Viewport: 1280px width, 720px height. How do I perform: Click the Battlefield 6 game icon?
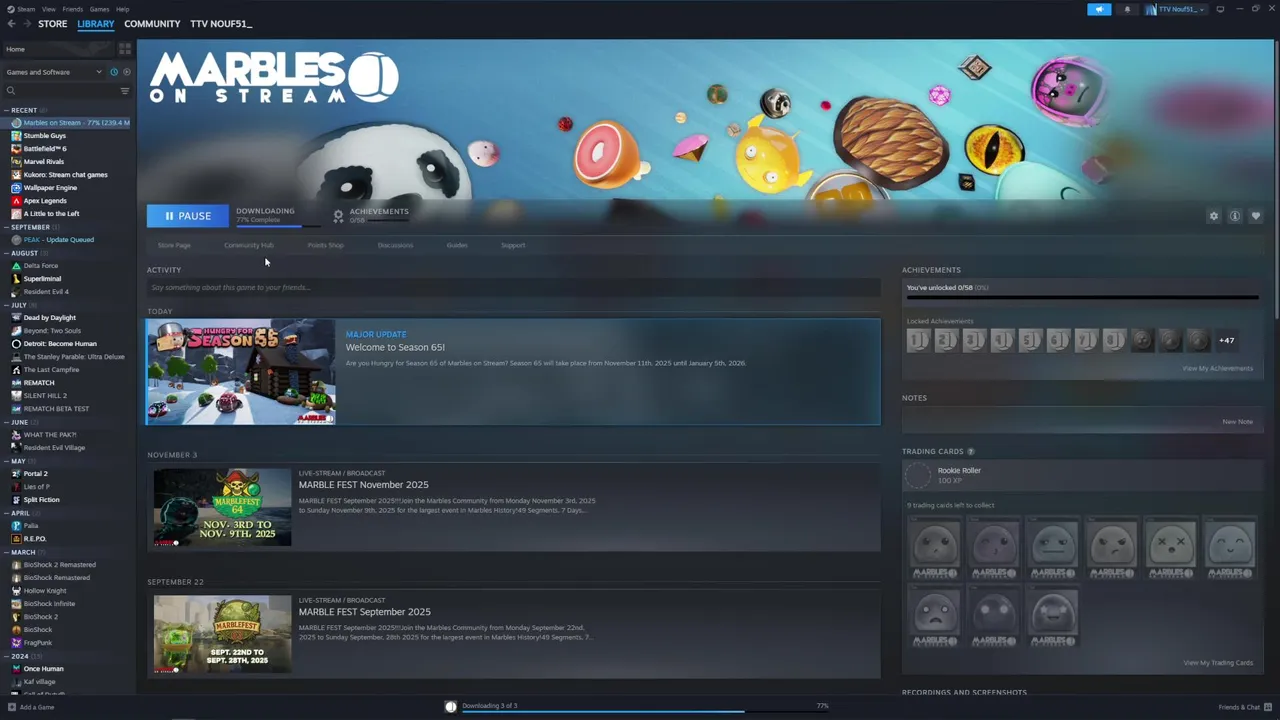(16, 149)
